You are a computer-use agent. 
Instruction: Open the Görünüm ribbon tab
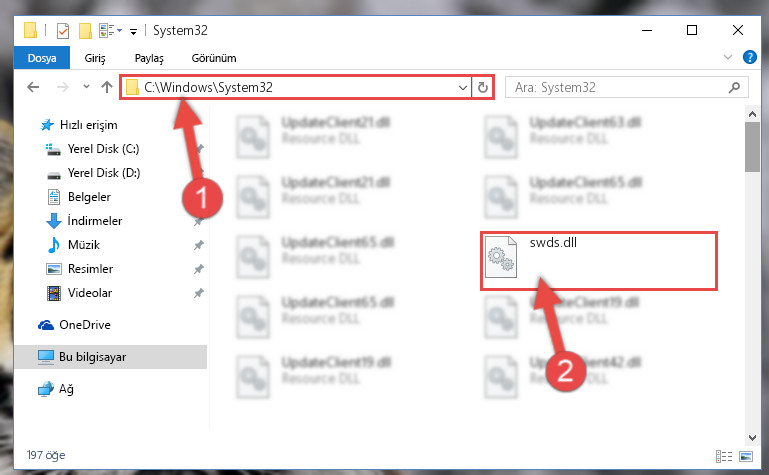coord(214,58)
